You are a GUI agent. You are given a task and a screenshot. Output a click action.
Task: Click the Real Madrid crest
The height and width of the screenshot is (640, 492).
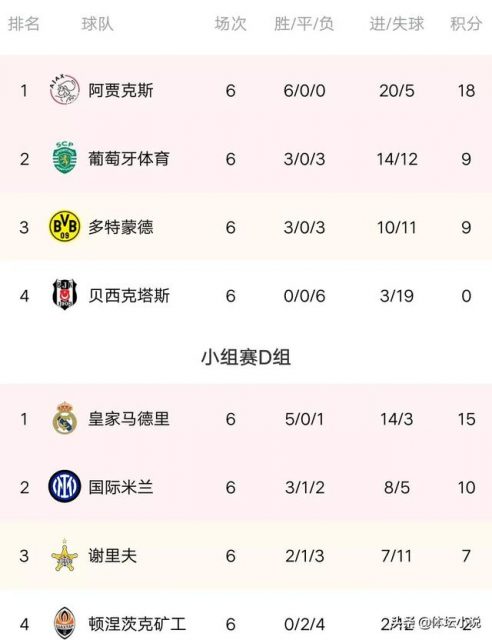click(x=65, y=418)
